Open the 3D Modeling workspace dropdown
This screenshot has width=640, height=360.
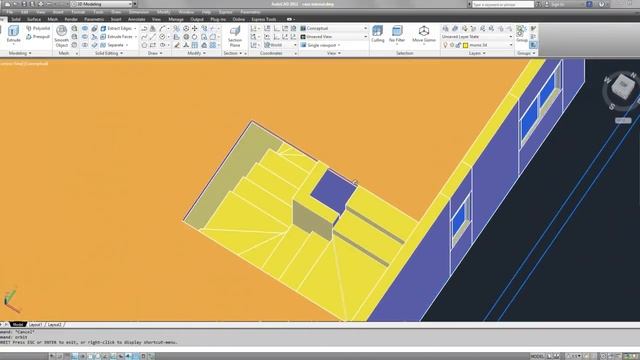[102, 4]
